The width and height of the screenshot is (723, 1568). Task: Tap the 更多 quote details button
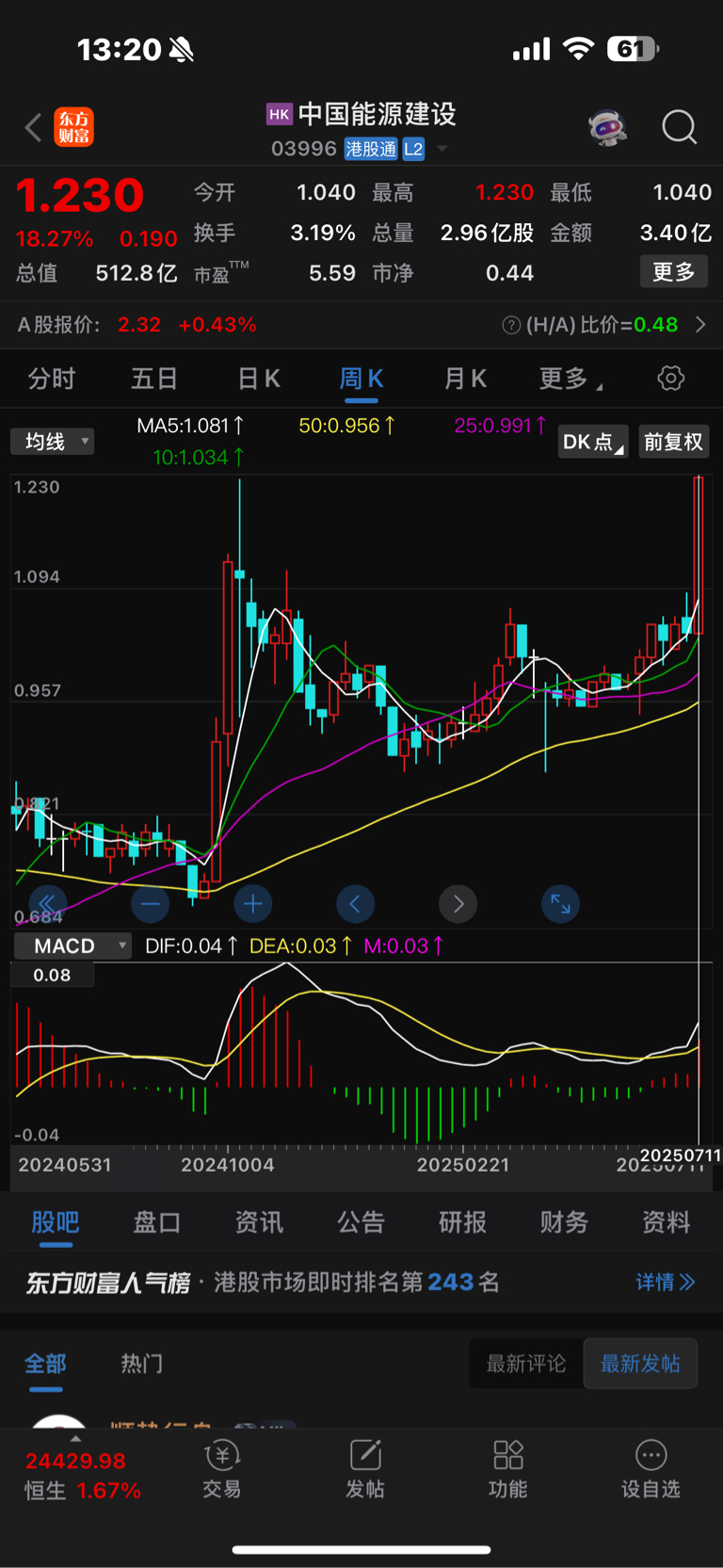pos(674,272)
